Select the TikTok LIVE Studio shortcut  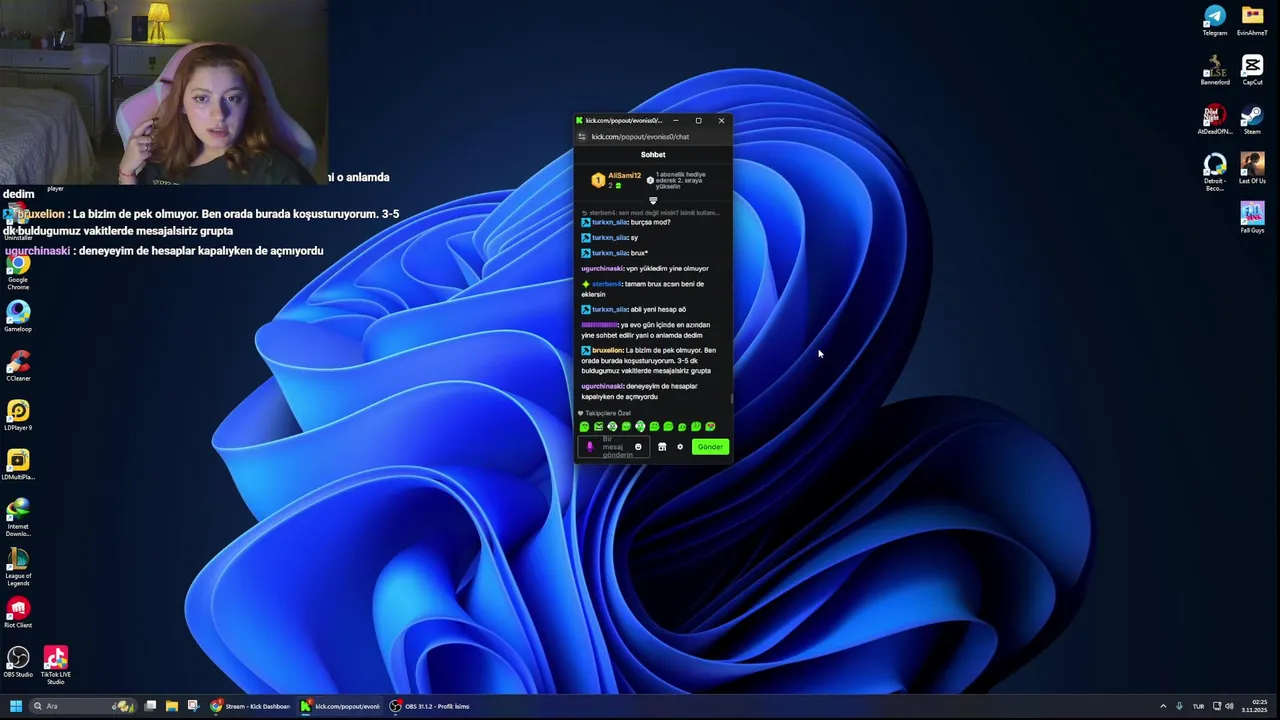[x=55, y=665]
